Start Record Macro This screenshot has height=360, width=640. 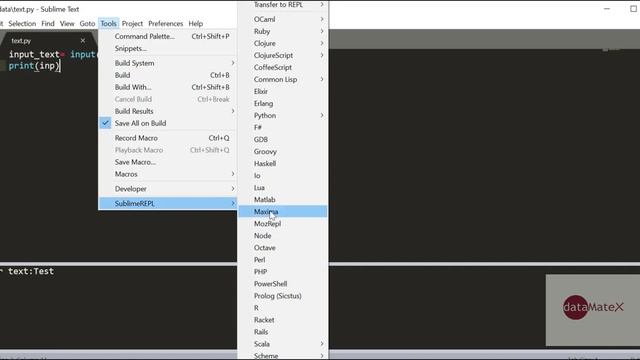(x=168, y=138)
